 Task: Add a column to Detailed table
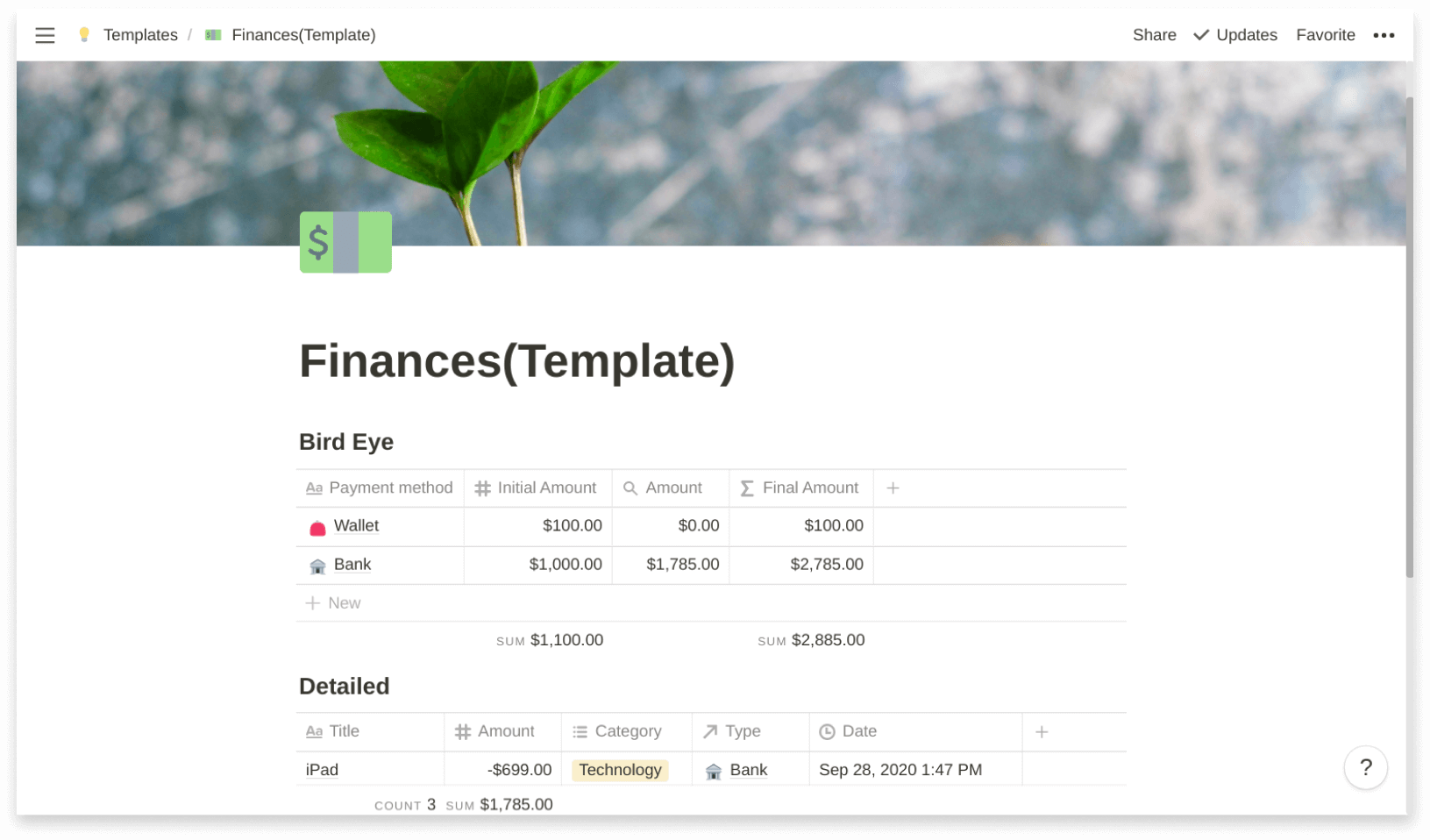(1042, 732)
